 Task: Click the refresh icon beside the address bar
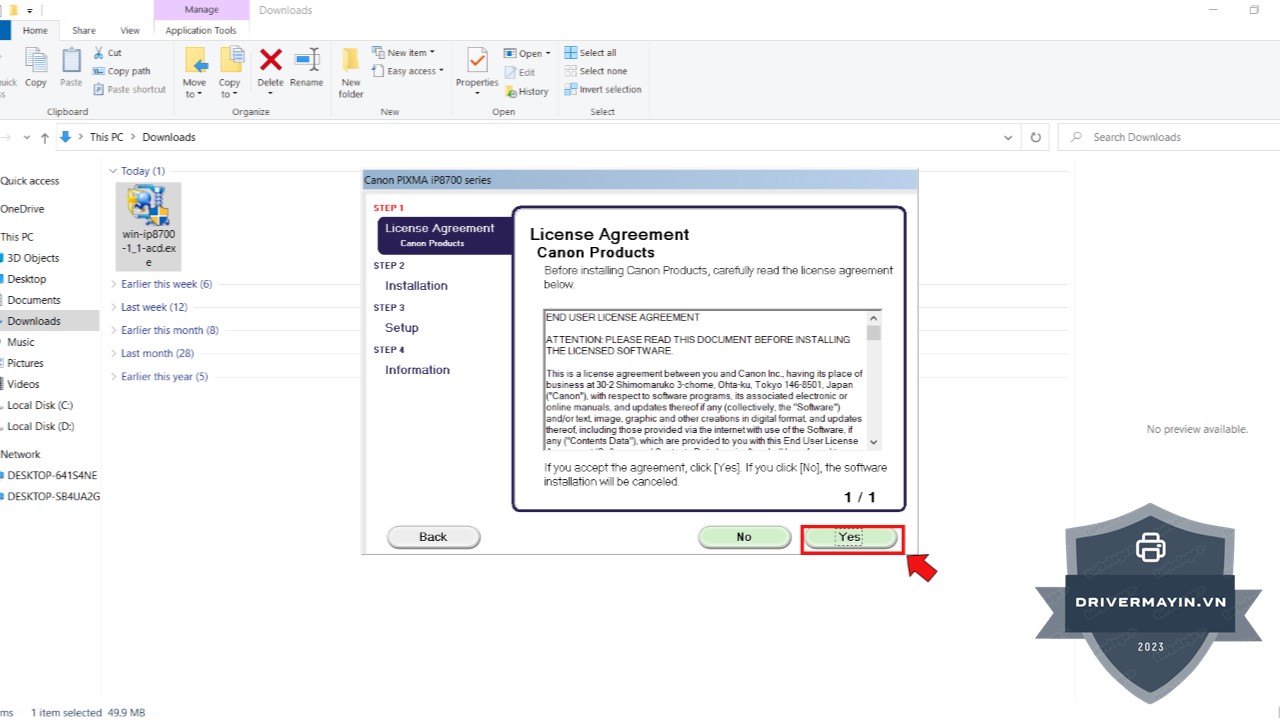[x=1036, y=137]
